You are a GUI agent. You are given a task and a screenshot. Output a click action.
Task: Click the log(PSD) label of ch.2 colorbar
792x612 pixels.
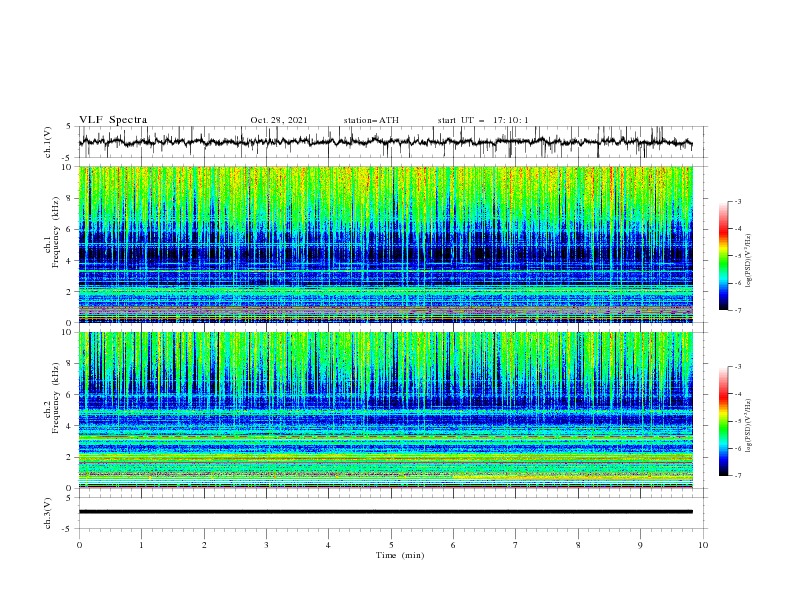[x=748, y=426]
